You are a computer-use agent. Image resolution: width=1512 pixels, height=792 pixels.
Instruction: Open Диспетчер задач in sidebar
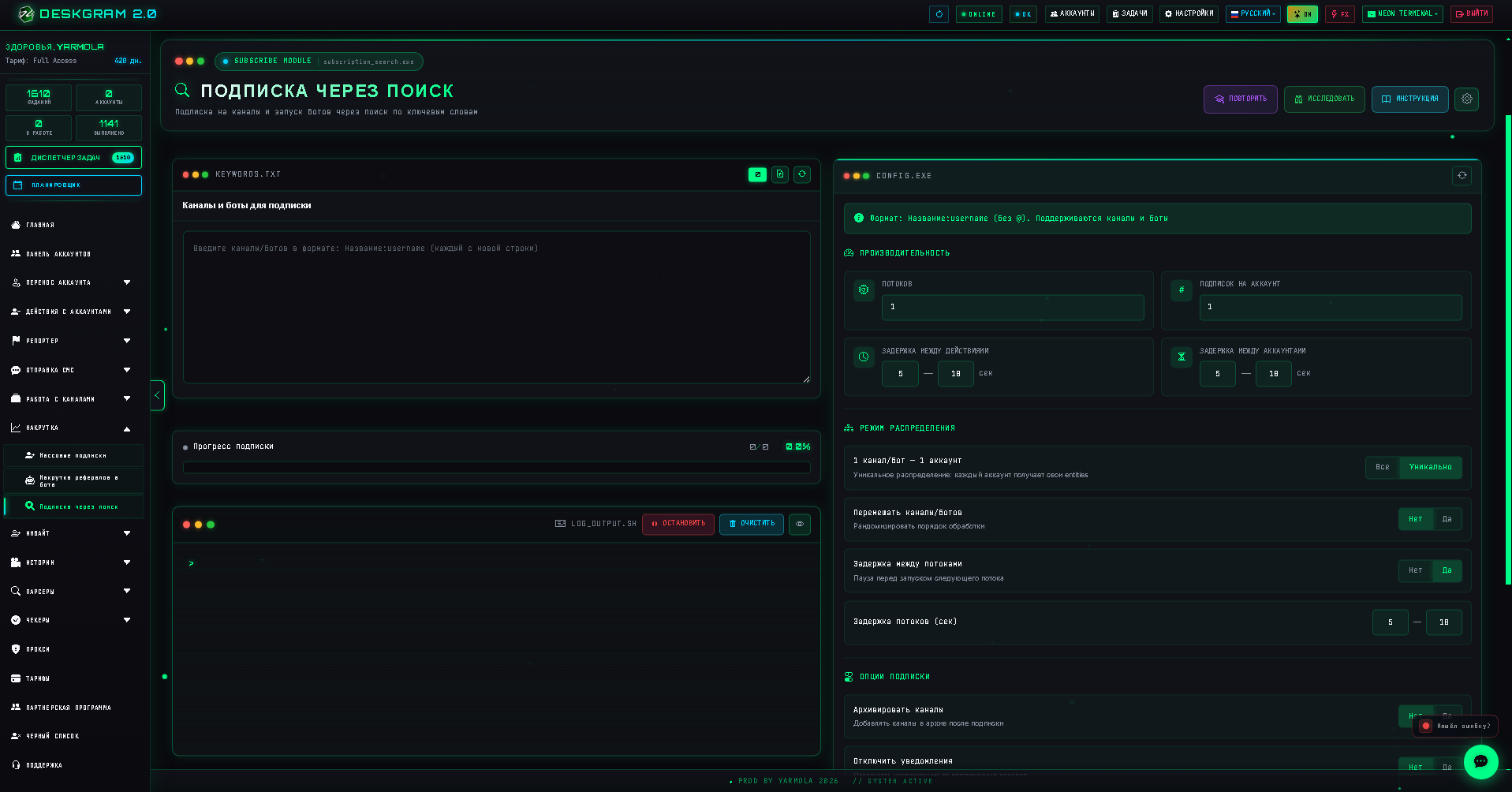click(73, 158)
